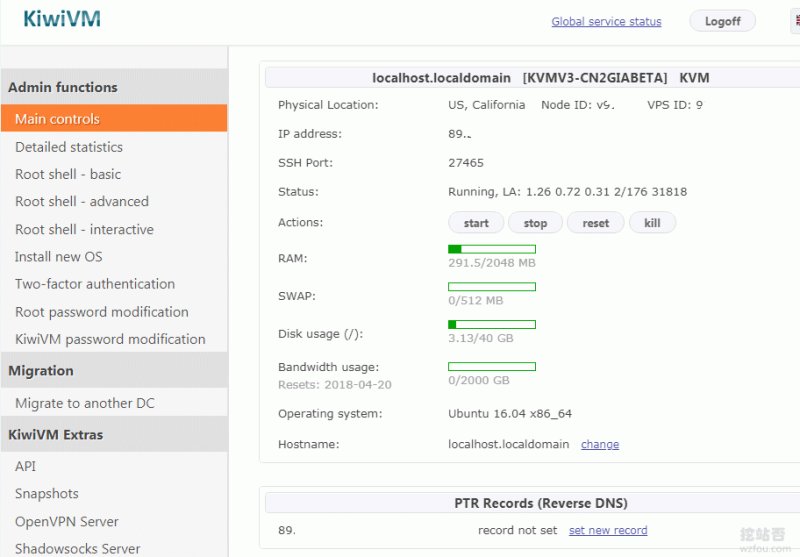Screen dimensions: 800x557
Task: Open Root shell - advanced
Action: point(82,201)
